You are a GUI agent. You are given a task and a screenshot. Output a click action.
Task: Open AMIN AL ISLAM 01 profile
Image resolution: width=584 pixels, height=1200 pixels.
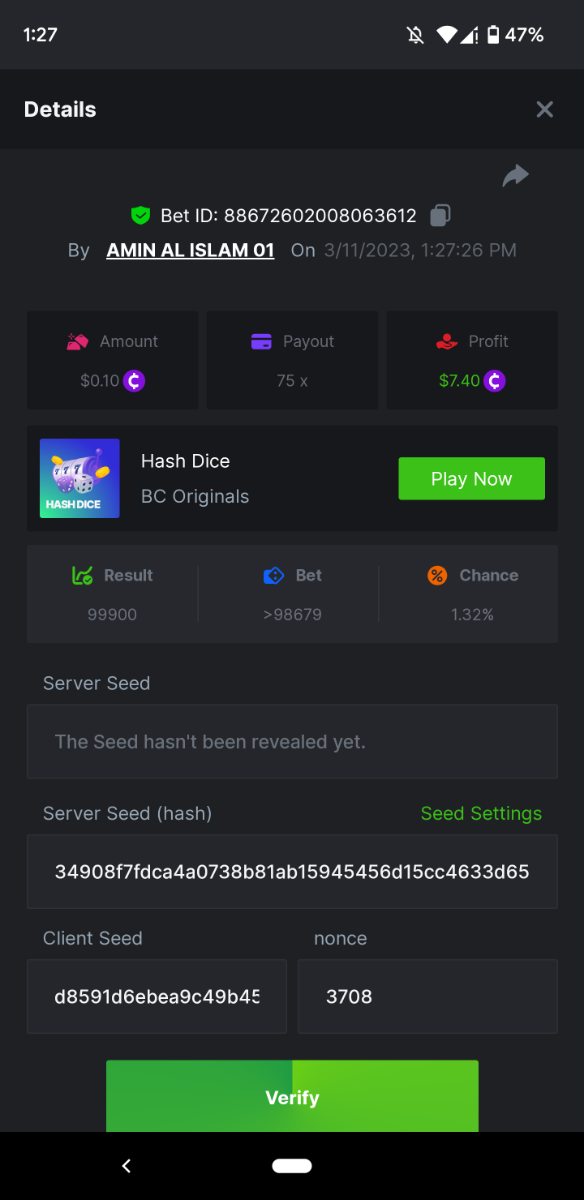[190, 250]
